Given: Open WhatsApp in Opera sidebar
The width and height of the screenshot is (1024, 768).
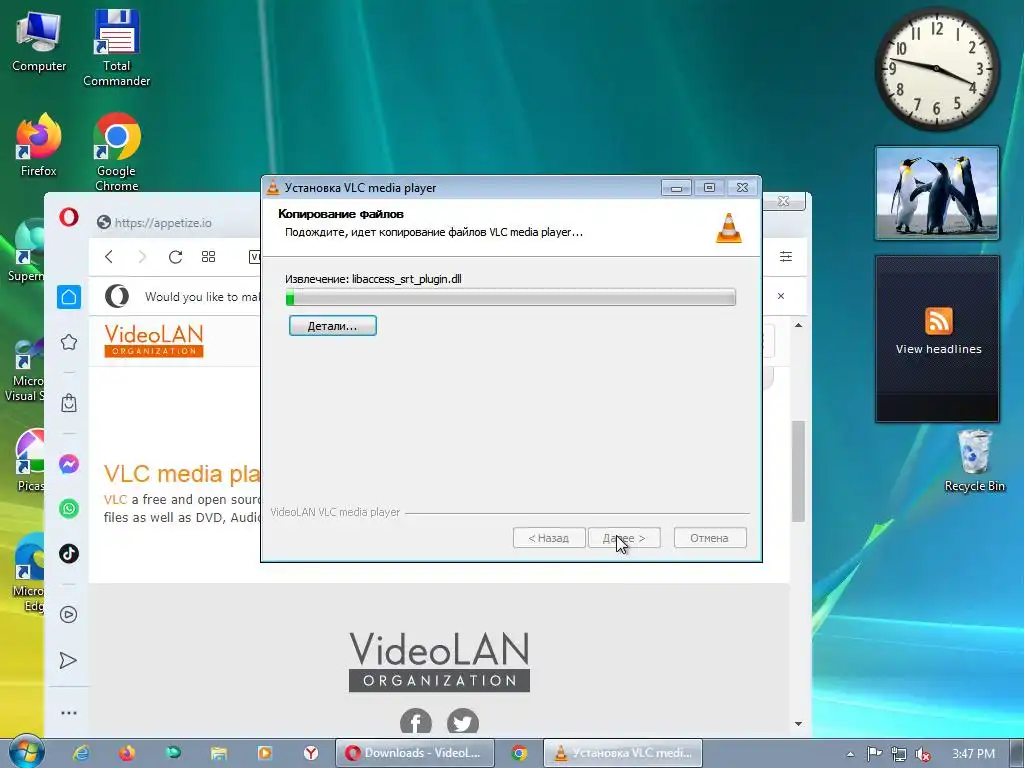Looking at the screenshot, I should (69, 508).
